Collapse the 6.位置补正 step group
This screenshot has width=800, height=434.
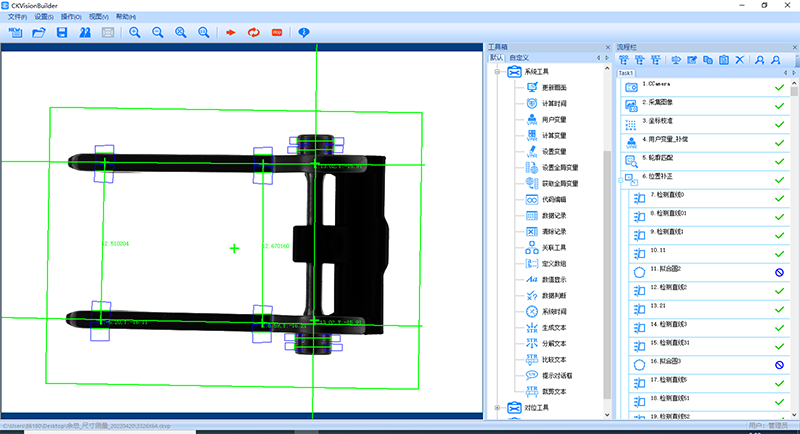pyautogui.click(x=621, y=178)
